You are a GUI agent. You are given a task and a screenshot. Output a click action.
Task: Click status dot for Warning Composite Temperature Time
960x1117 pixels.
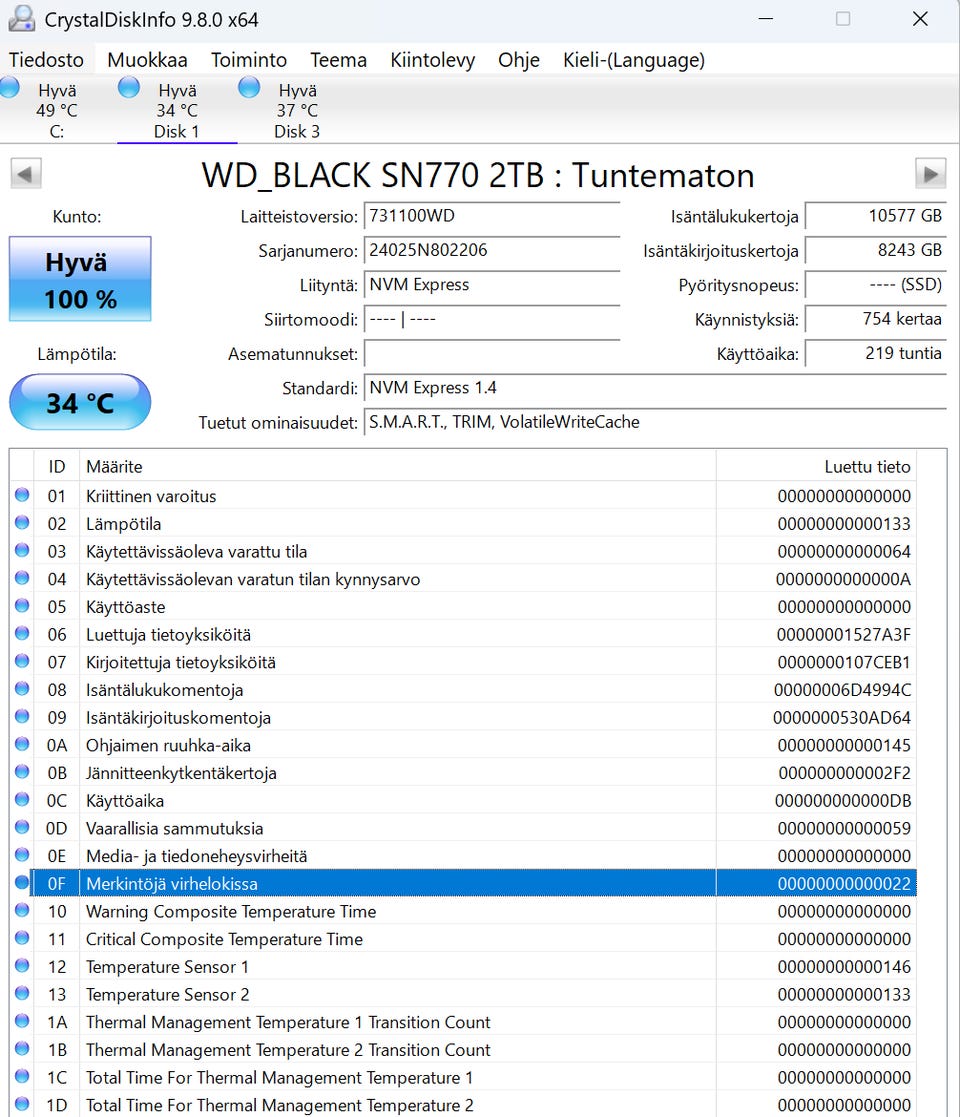coord(22,910)
